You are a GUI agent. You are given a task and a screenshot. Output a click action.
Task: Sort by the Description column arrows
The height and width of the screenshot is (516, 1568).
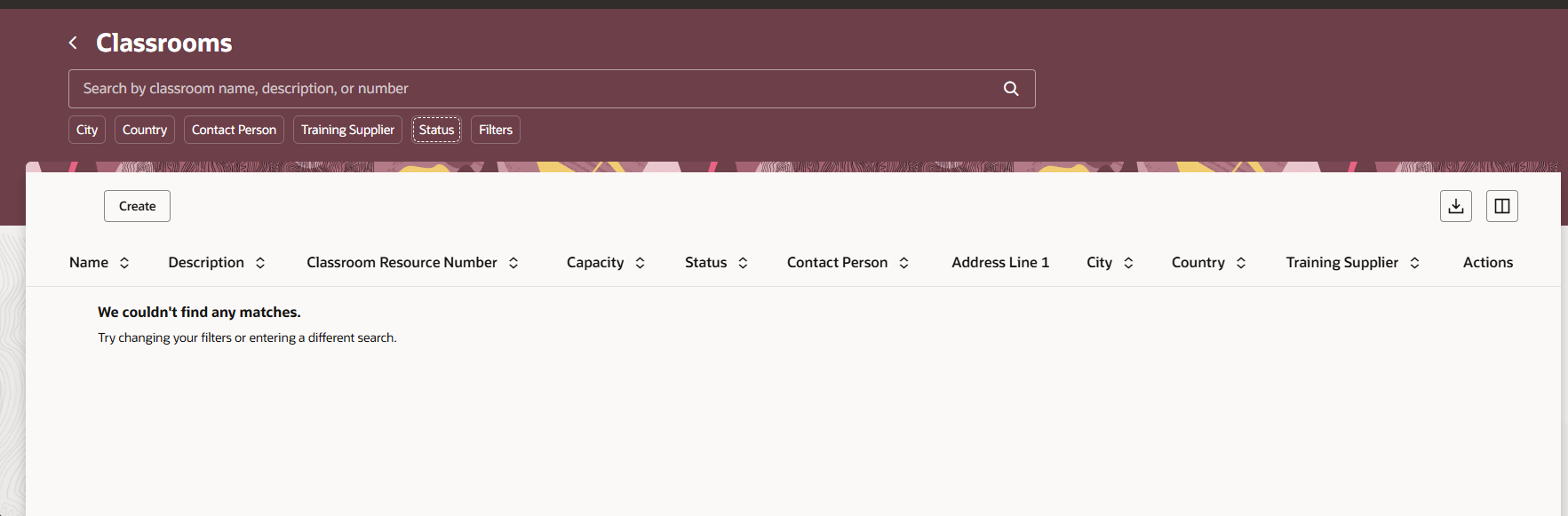(x=260, y=263)
